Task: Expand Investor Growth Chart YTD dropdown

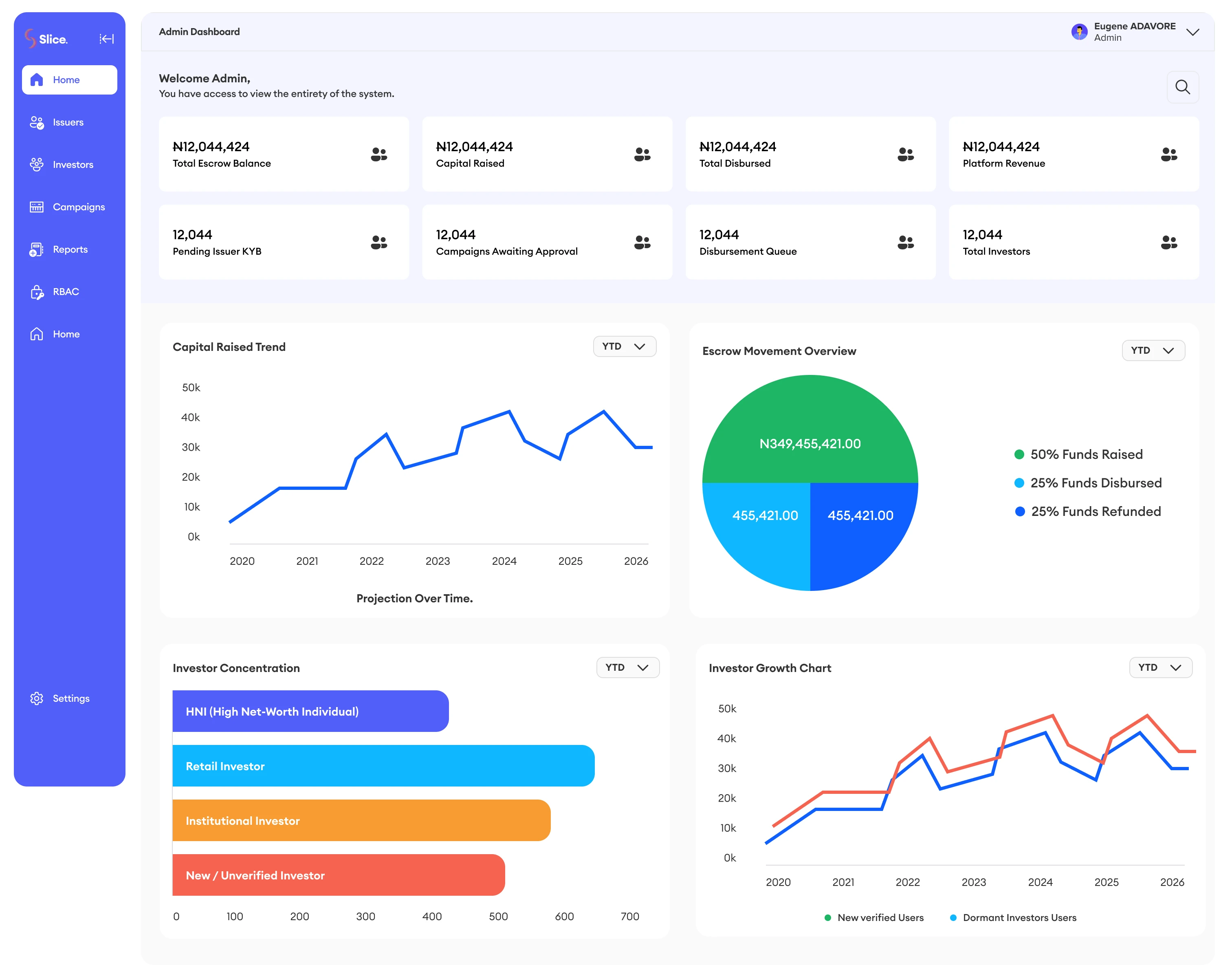Action: pos(1160,667)
